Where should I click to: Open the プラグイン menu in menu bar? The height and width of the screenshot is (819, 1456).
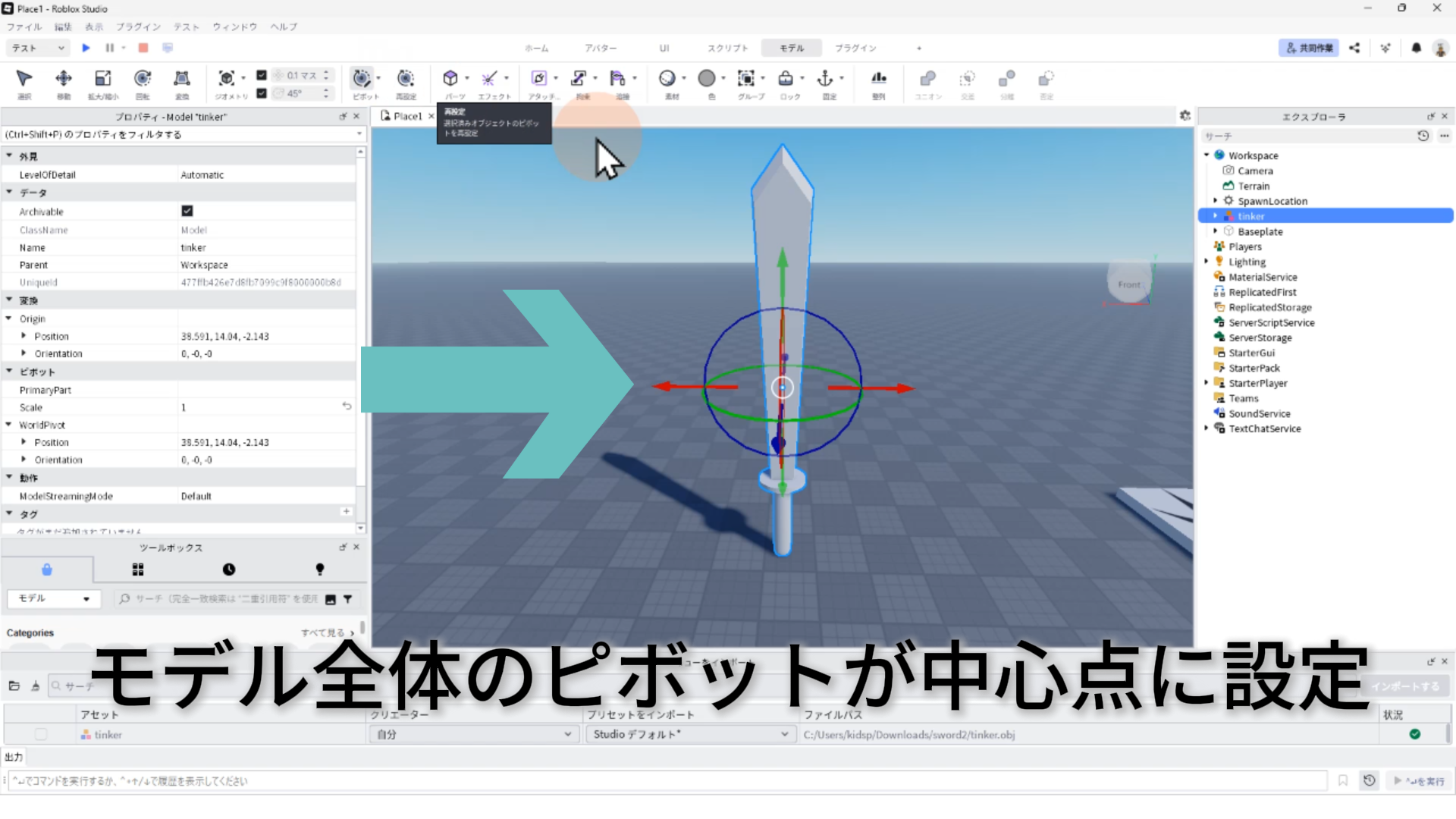click(x=138, y=27)
